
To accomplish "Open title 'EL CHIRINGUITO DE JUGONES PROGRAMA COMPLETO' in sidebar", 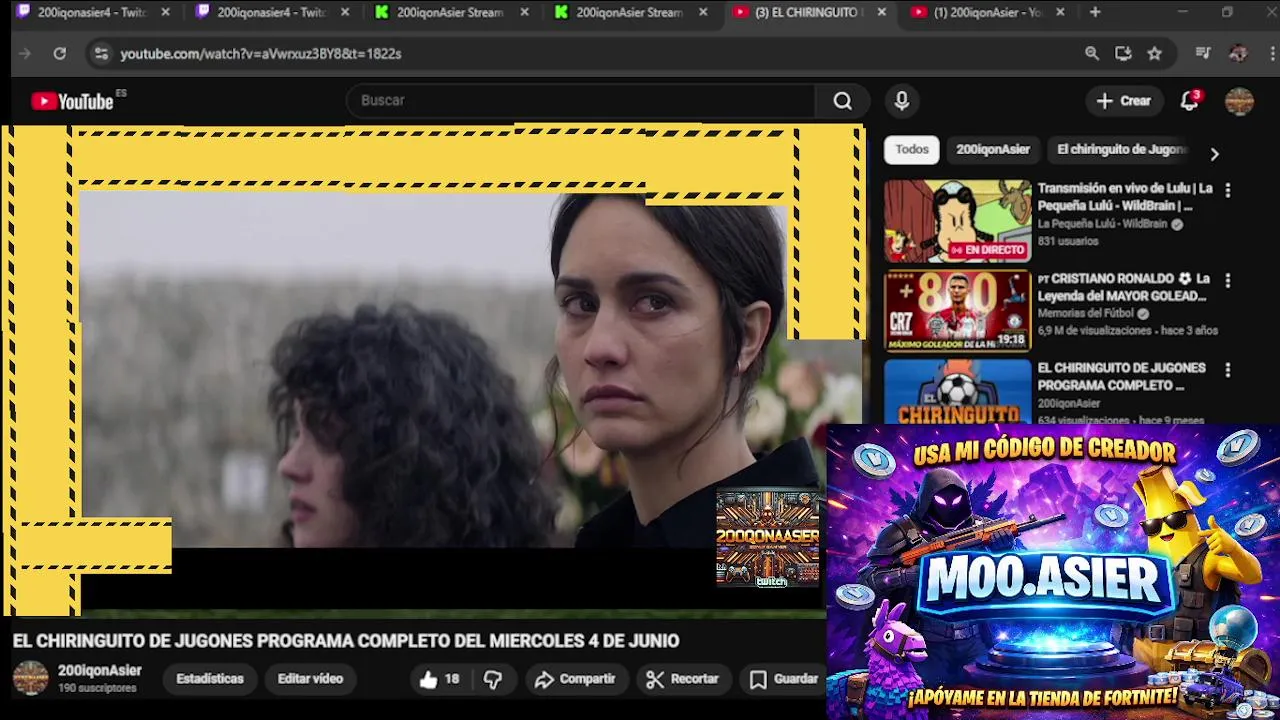I will click(1122, 377).
